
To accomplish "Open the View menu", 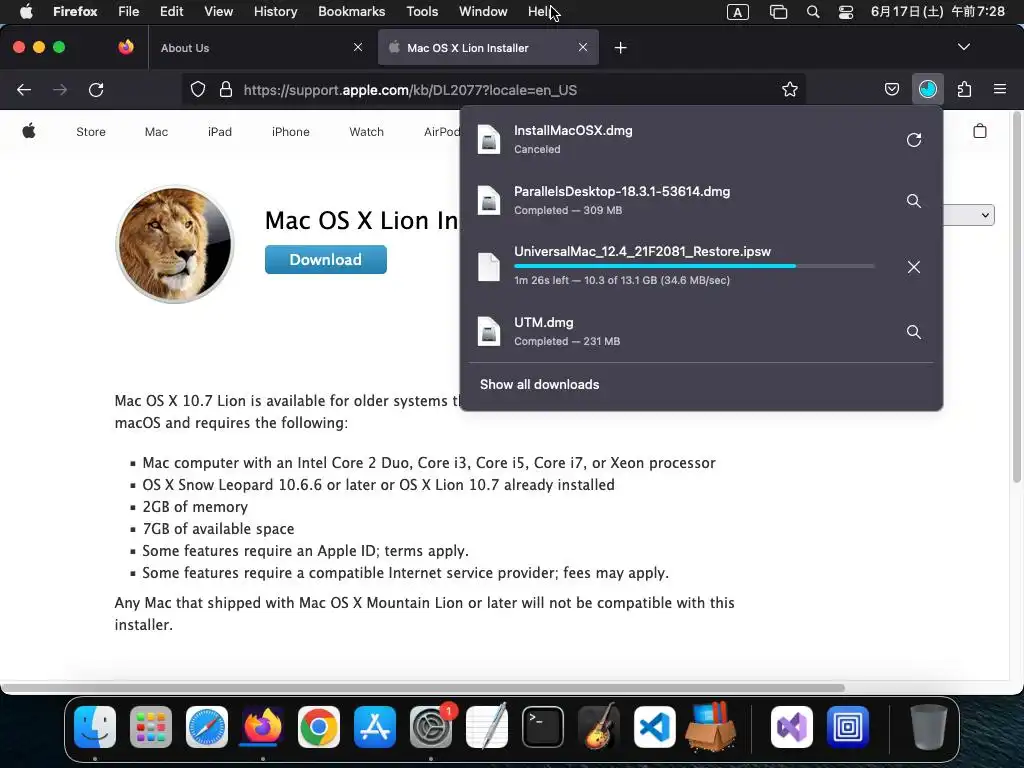I will (x=218, y=12).
